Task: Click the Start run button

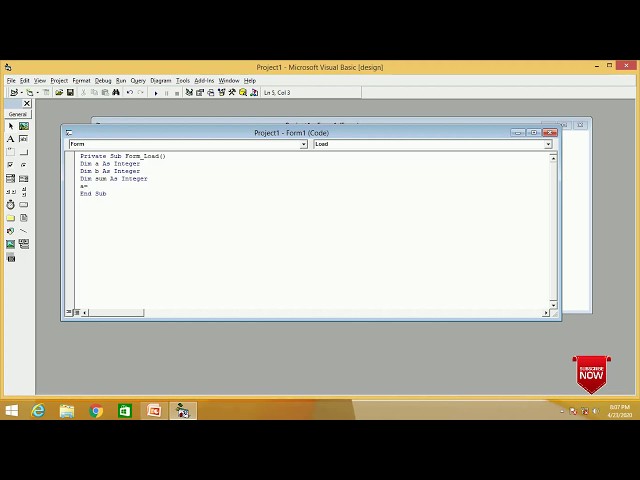Action: coord(156,93)
